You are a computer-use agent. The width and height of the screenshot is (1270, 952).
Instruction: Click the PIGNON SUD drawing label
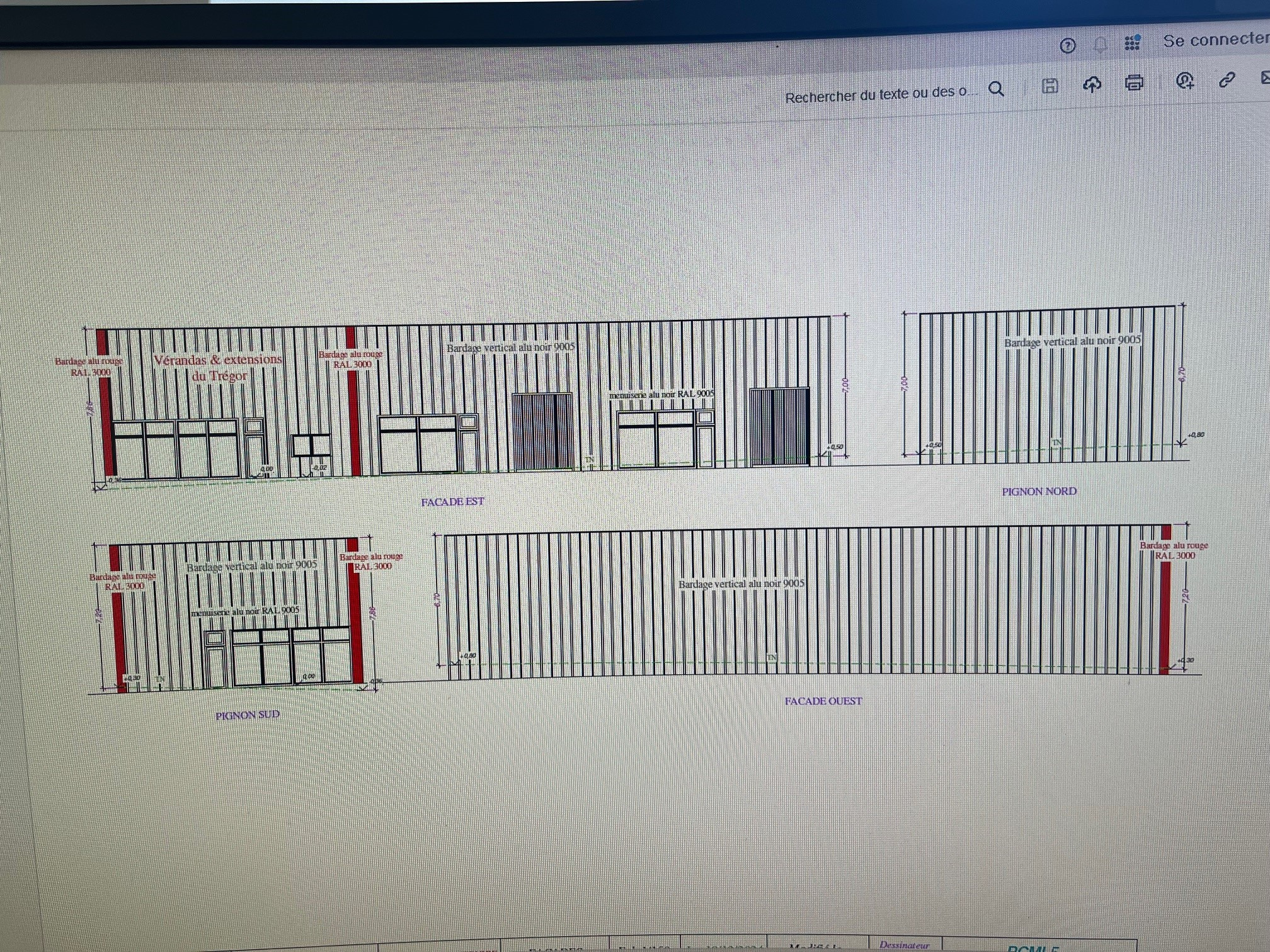(247, 715)
